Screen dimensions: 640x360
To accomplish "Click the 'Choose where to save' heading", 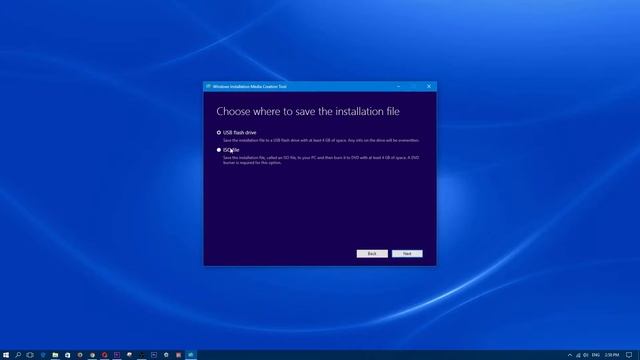I will pyautogui.click(x=308, y=111).
